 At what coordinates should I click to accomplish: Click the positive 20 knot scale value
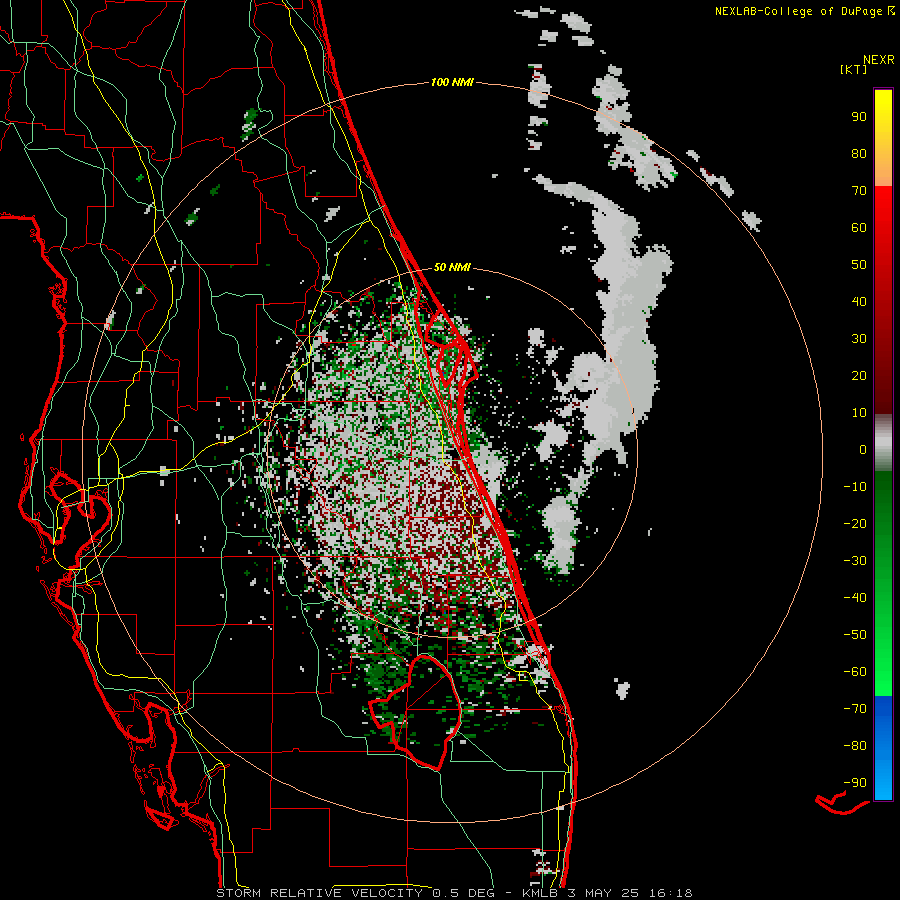pos(859,375)
